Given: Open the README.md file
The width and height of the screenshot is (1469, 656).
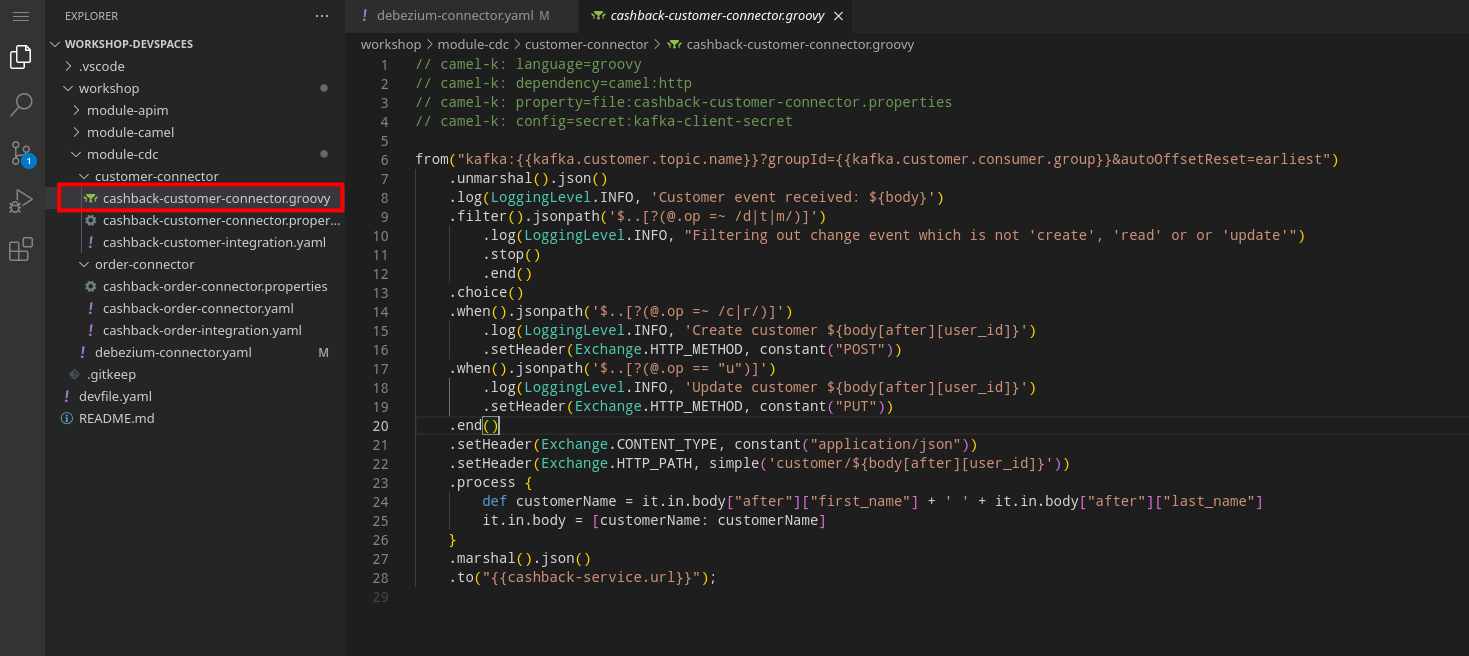Looking at the screenshot, I should [x=116, y=418].
